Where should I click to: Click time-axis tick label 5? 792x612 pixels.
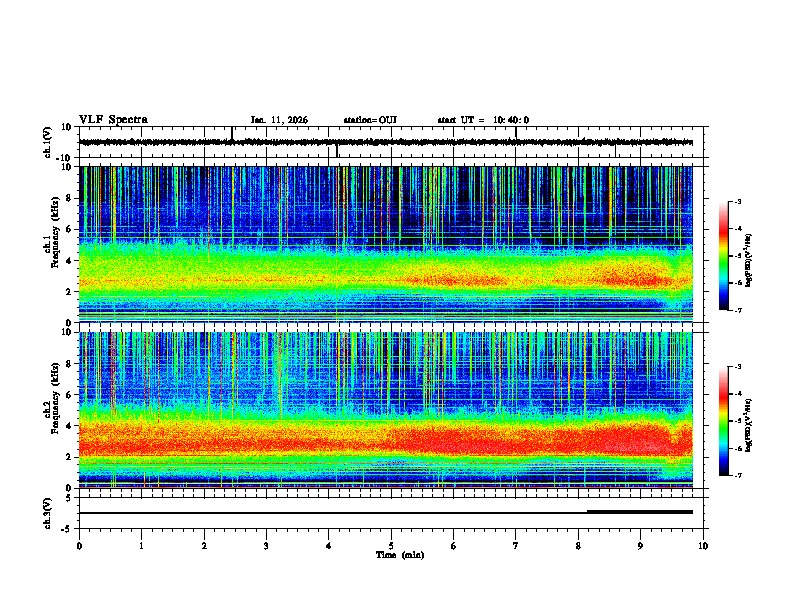391,546
